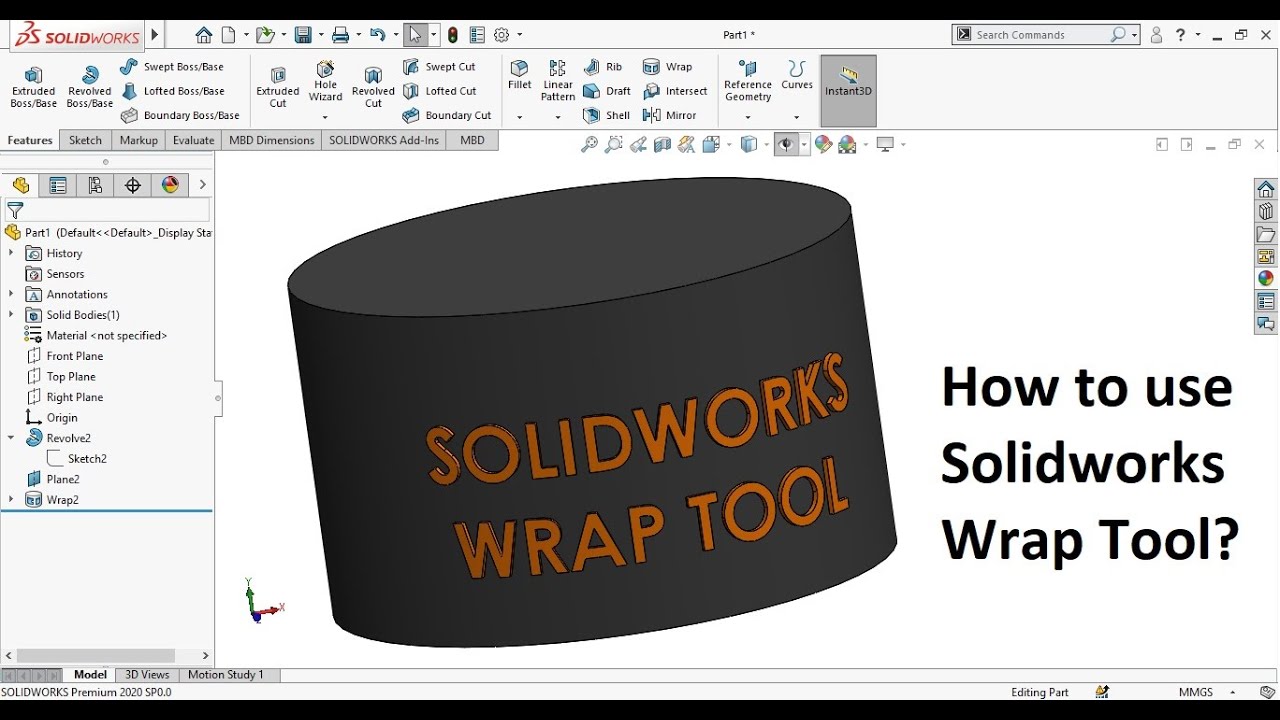
Task: Open the Appearances task pane tab
Action: point(1266,278)
